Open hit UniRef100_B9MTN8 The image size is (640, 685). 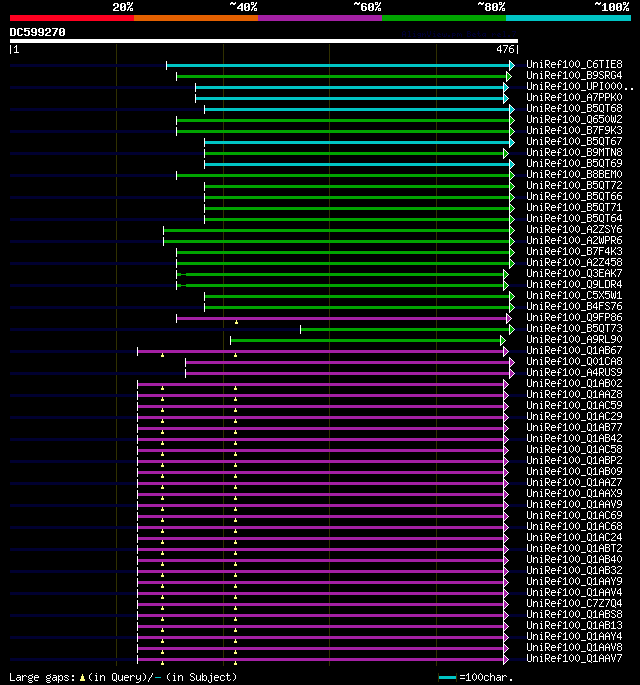[574, 152]
